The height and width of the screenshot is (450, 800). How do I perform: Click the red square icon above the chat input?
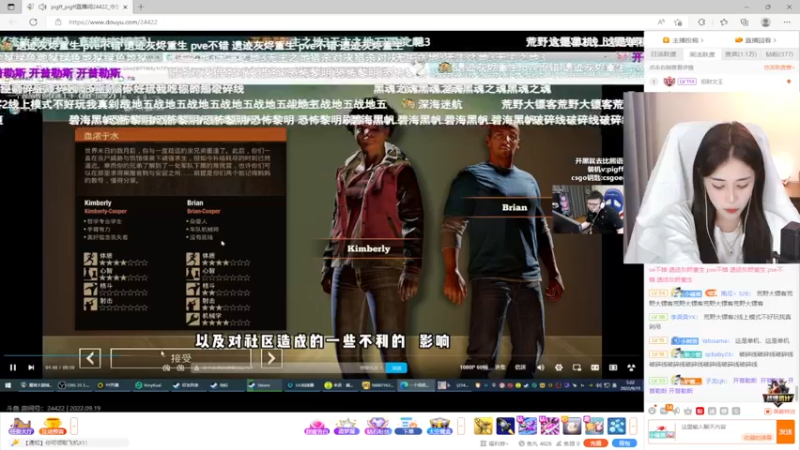[700, 410]
